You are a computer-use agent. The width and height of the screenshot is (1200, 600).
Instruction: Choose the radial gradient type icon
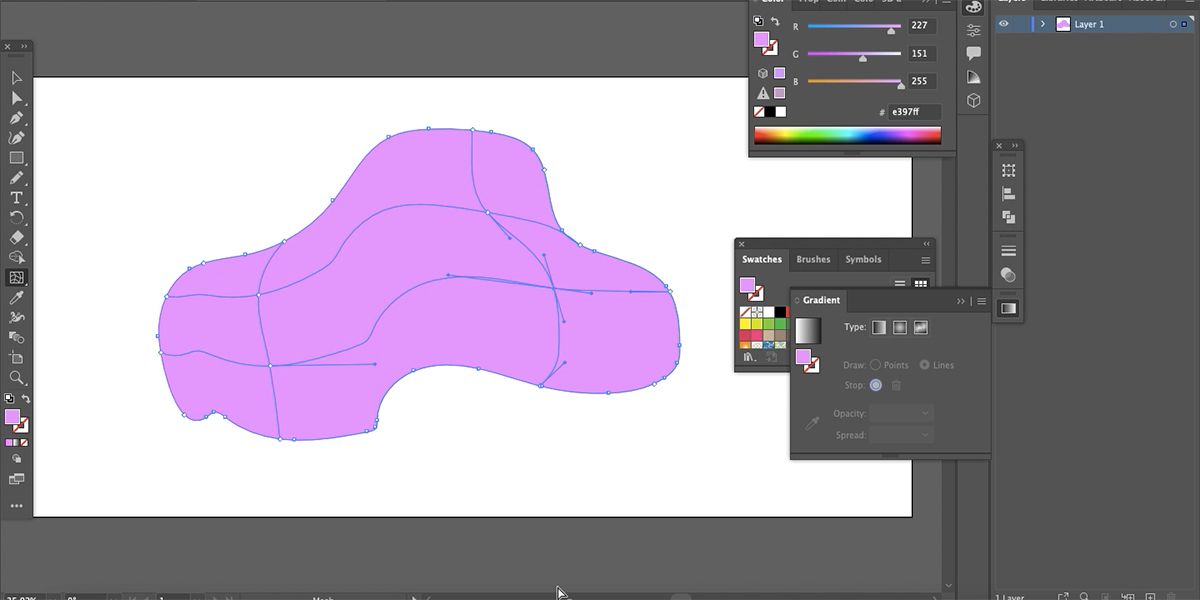point(899,327)
